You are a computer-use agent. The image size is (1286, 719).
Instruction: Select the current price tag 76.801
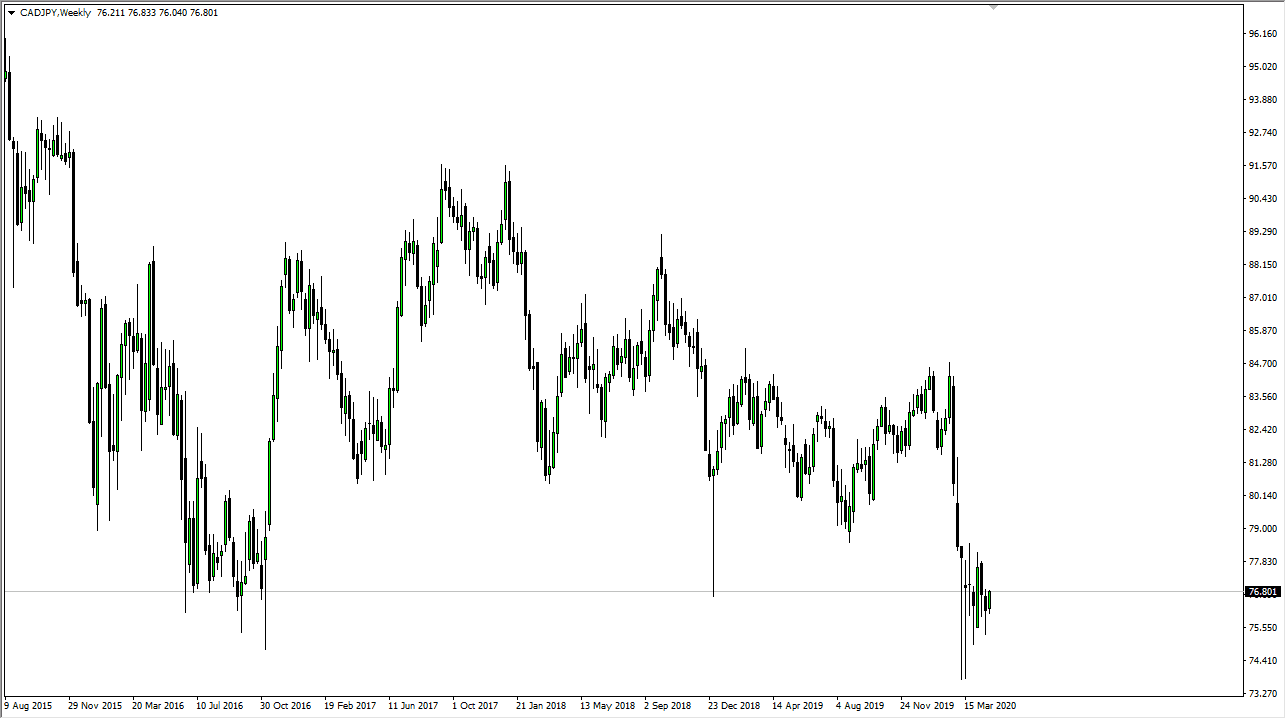pos(1262,591)
